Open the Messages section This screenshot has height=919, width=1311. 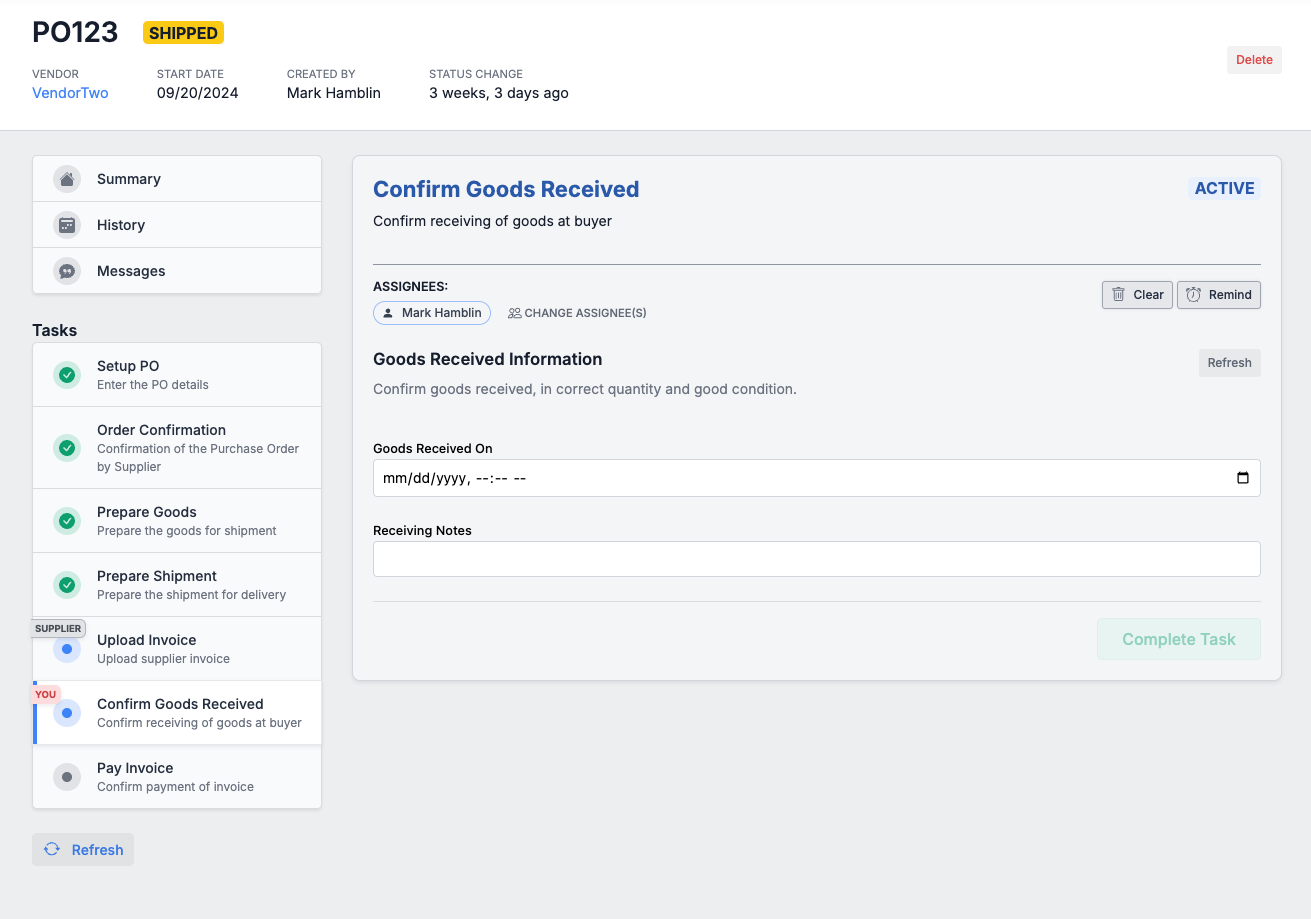coord(177,271)
